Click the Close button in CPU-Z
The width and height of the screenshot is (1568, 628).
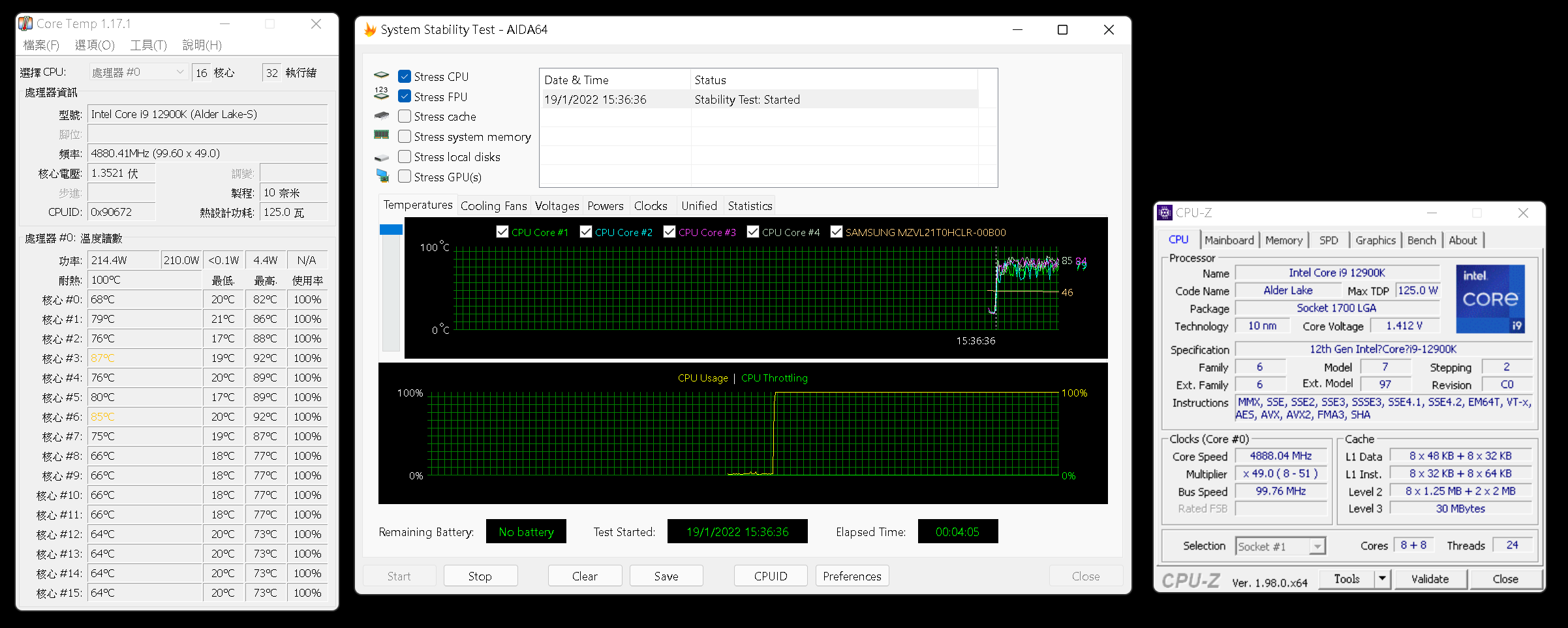[1505, 579]
